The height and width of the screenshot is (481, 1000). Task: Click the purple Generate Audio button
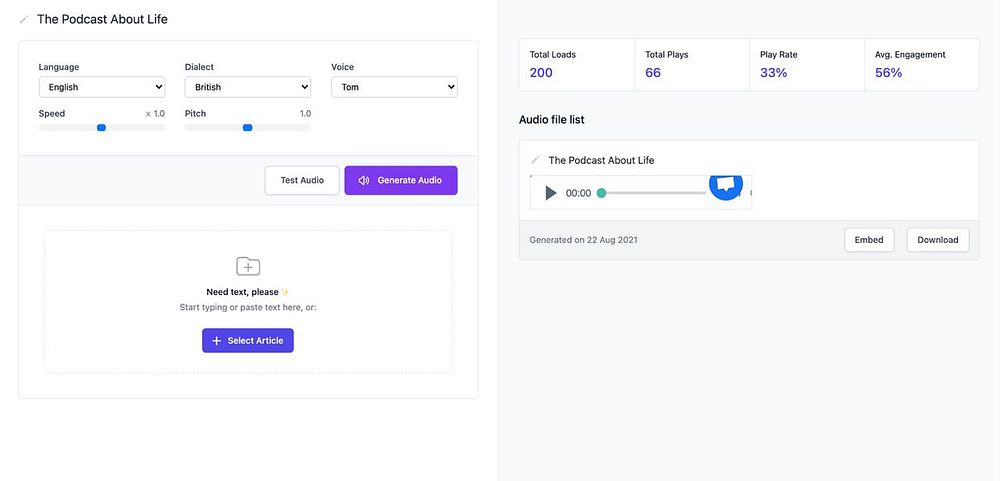[x=401, y=181]
